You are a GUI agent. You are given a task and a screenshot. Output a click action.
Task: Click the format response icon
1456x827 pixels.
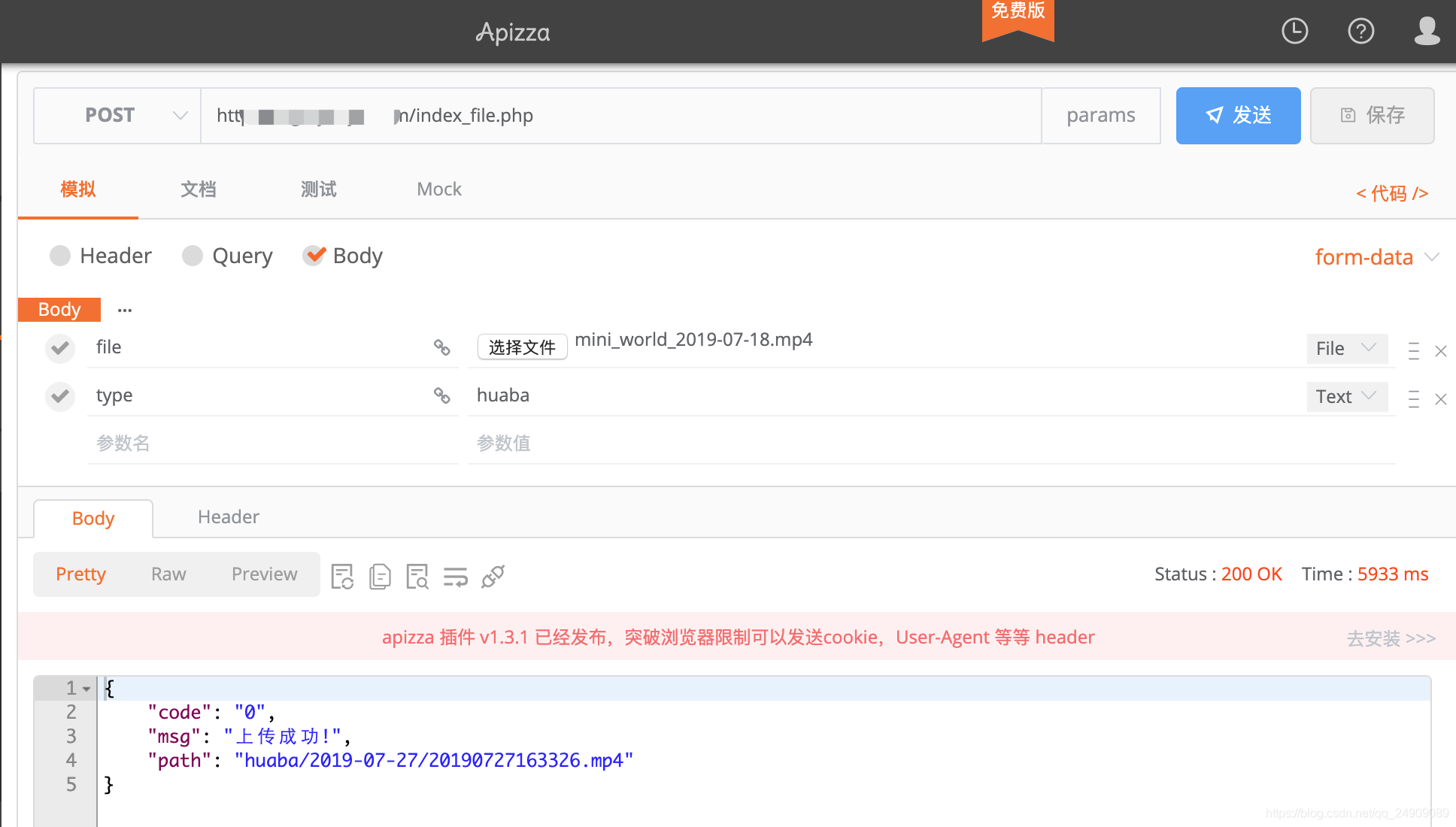click(x=342, y=577)
